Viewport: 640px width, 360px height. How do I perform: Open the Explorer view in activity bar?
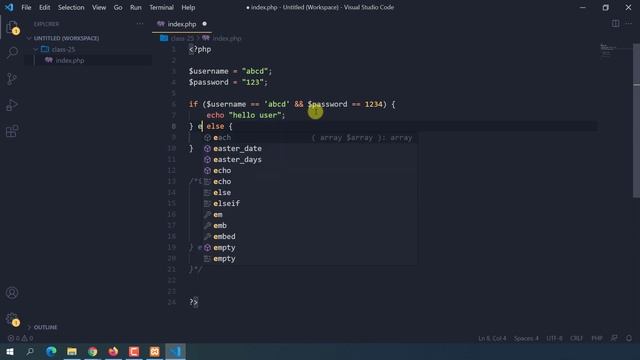[x=12, y=27]
